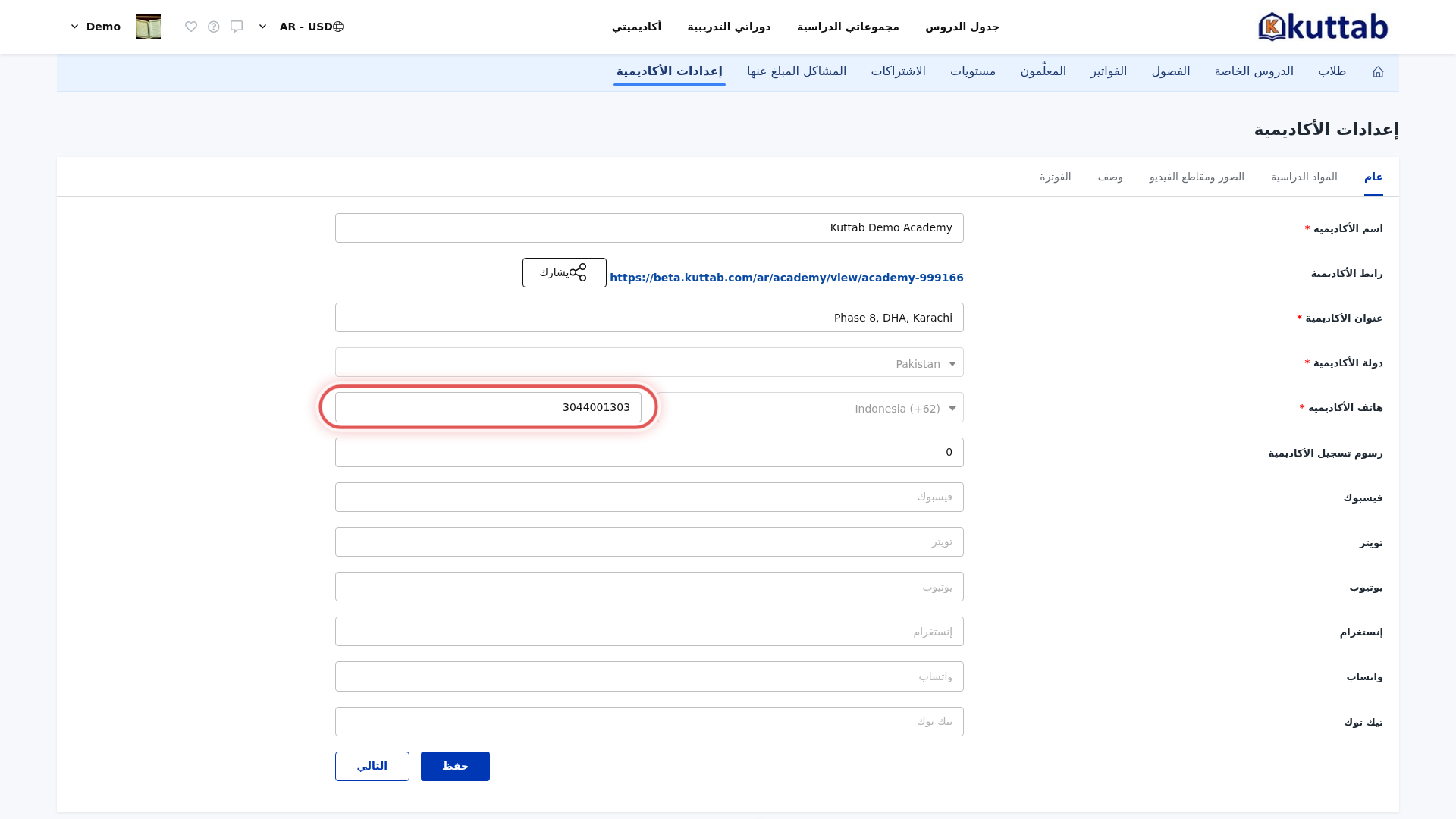Click the التالي next button

372,767
